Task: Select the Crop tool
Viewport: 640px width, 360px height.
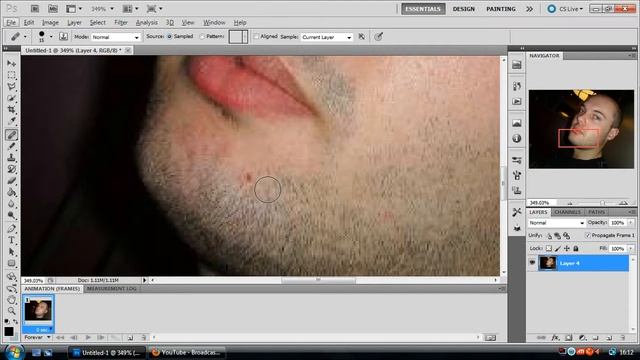Action: point(11,109)
